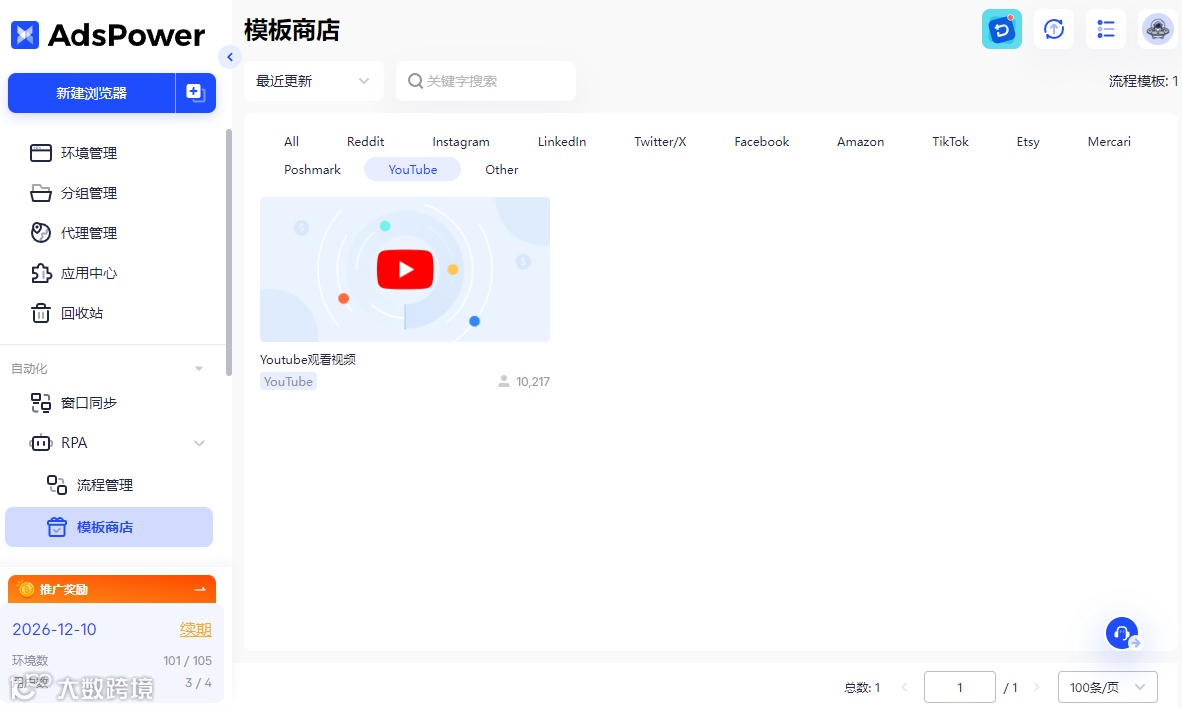
Task: Open the Youtube观看视频 template thumbnail
Action: coord(405,269)
